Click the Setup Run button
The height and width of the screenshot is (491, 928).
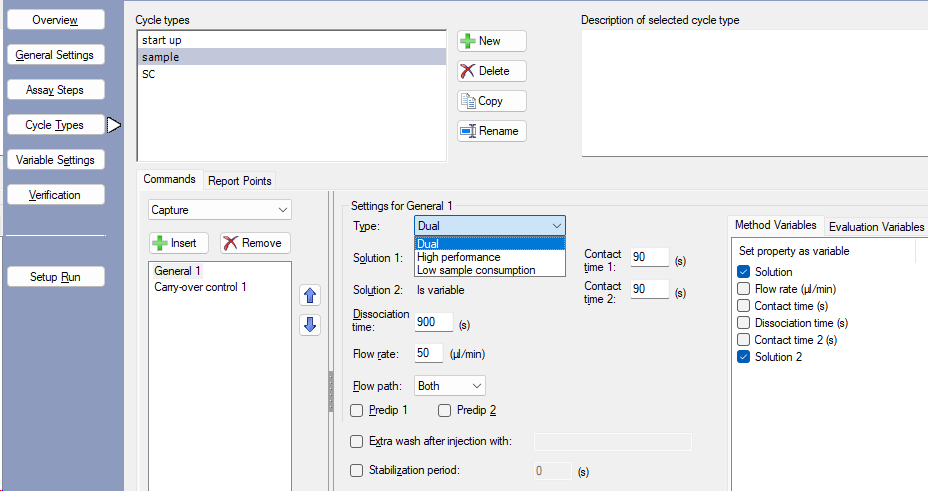pyautogui.click(x=55, y=277)
